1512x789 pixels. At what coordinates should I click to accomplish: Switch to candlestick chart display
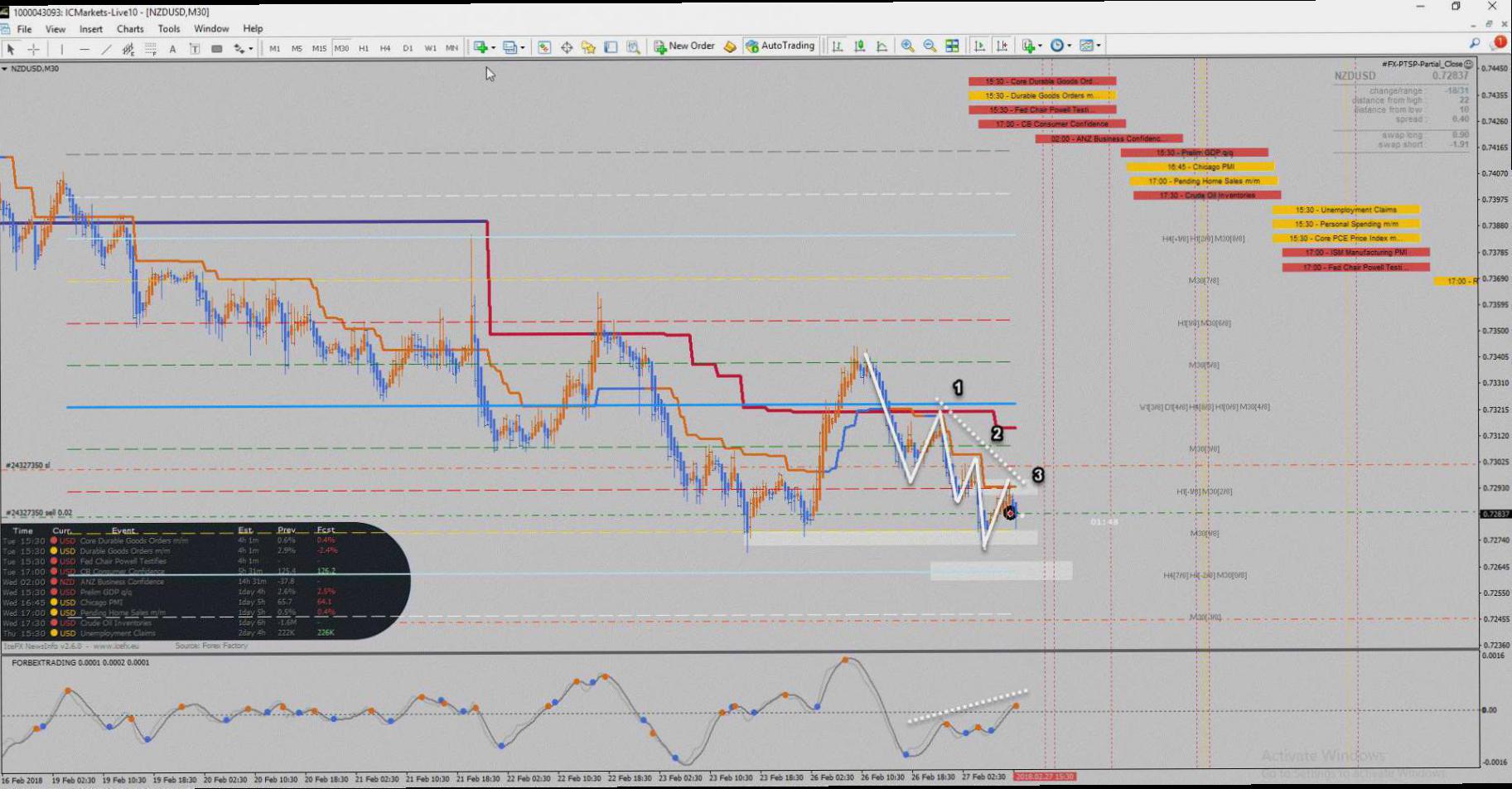pyautogui.click(x=860, y=46)
